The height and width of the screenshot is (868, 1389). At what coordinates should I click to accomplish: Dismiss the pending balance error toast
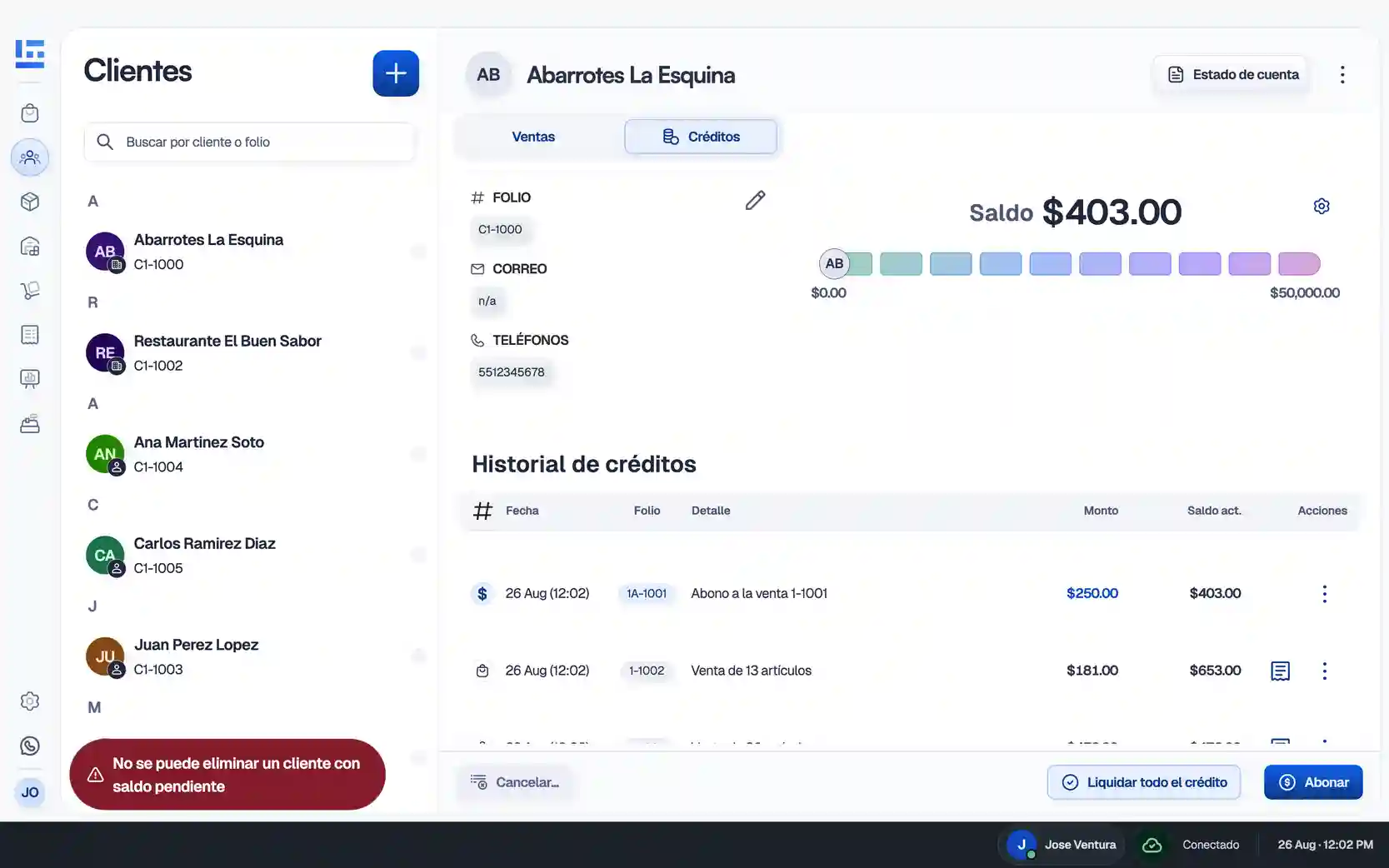(227, 775)
